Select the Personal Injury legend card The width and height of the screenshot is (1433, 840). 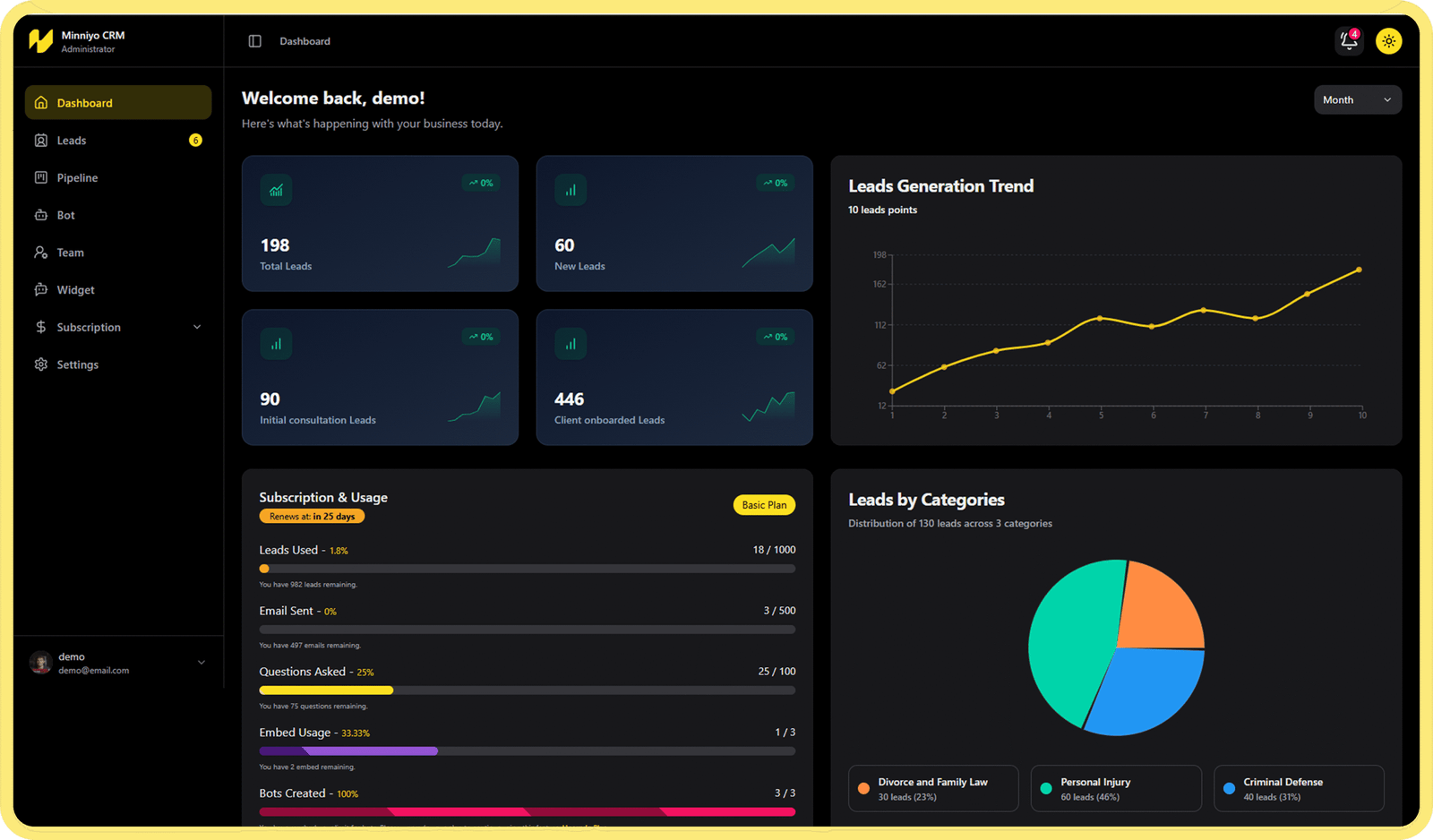click(x=1115, y=789)
